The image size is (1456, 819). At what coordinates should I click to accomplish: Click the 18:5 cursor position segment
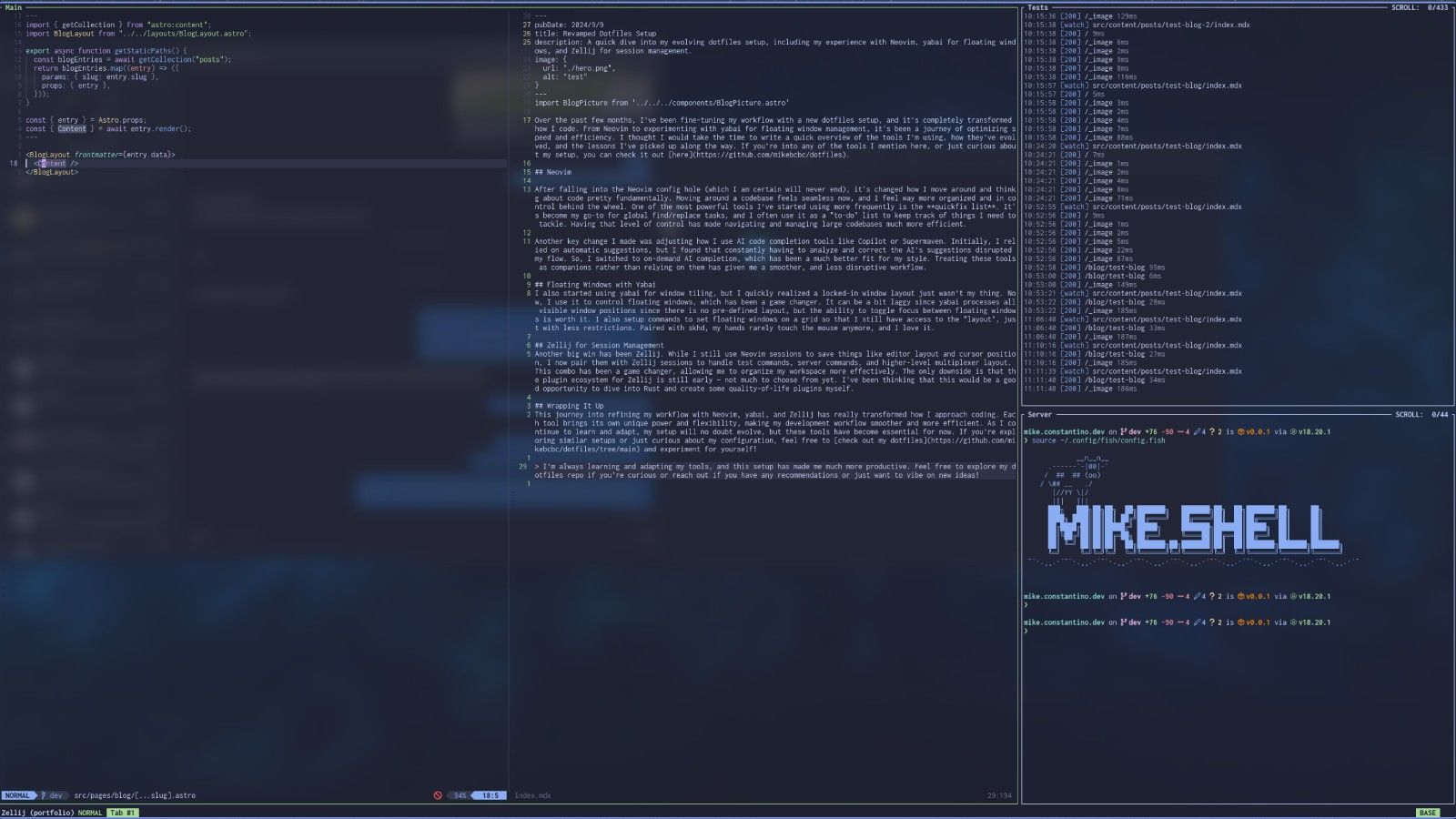point(490,795)
